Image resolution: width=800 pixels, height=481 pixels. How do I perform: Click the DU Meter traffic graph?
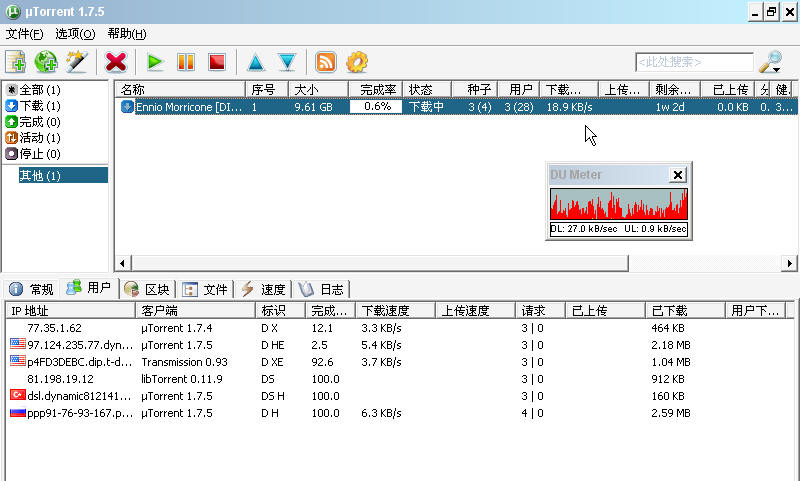pos(618,204)
